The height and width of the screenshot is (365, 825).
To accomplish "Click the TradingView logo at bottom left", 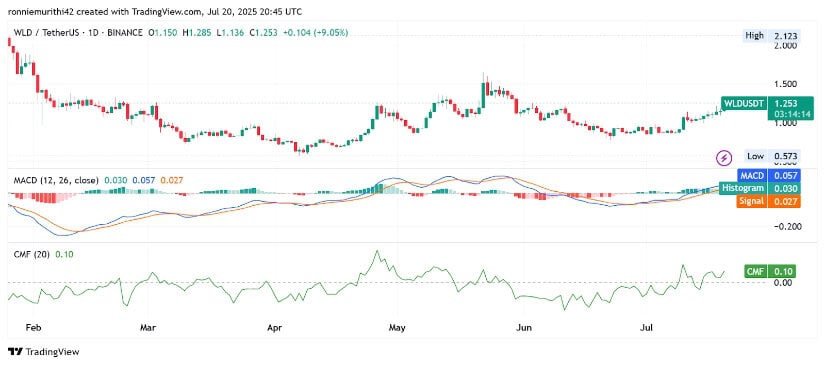I will pyautogui.click(x=43, y=352).
